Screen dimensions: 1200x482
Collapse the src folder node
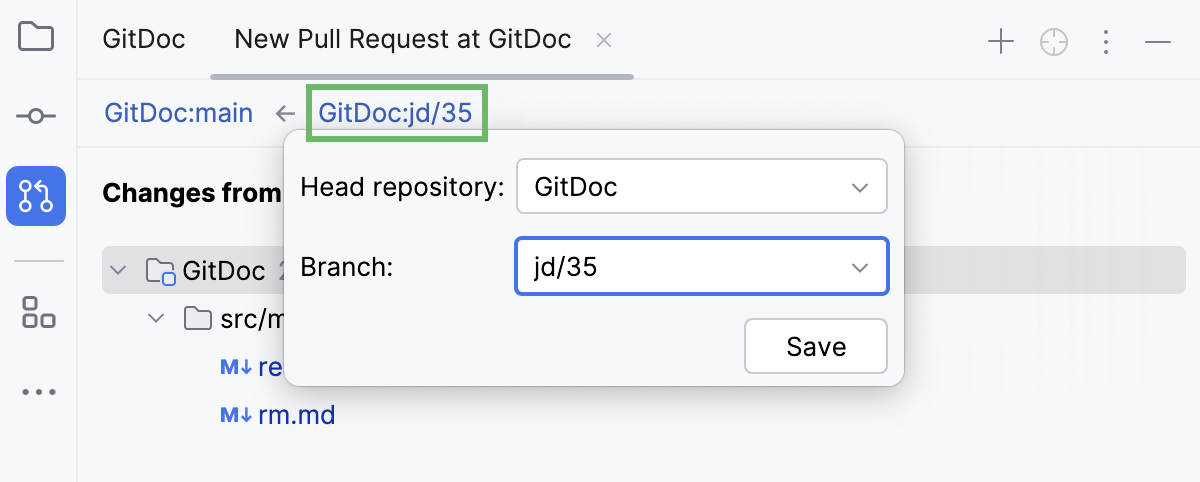click(156, 319)
